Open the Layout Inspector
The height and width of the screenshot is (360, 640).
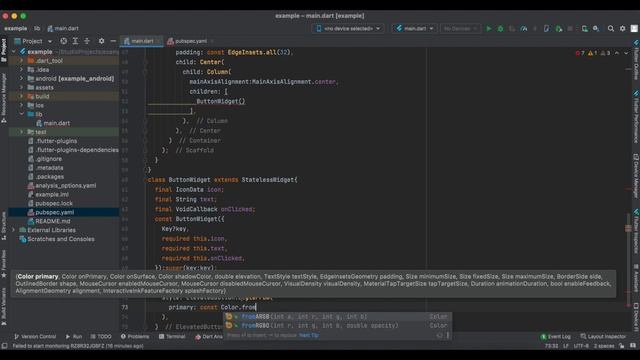coord(603,337)
